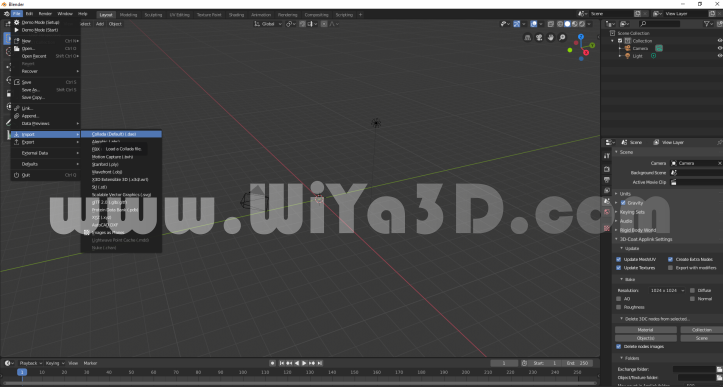Select the Light object icon in outliner
Screen dimensions: 723x387
pos(628,56)
